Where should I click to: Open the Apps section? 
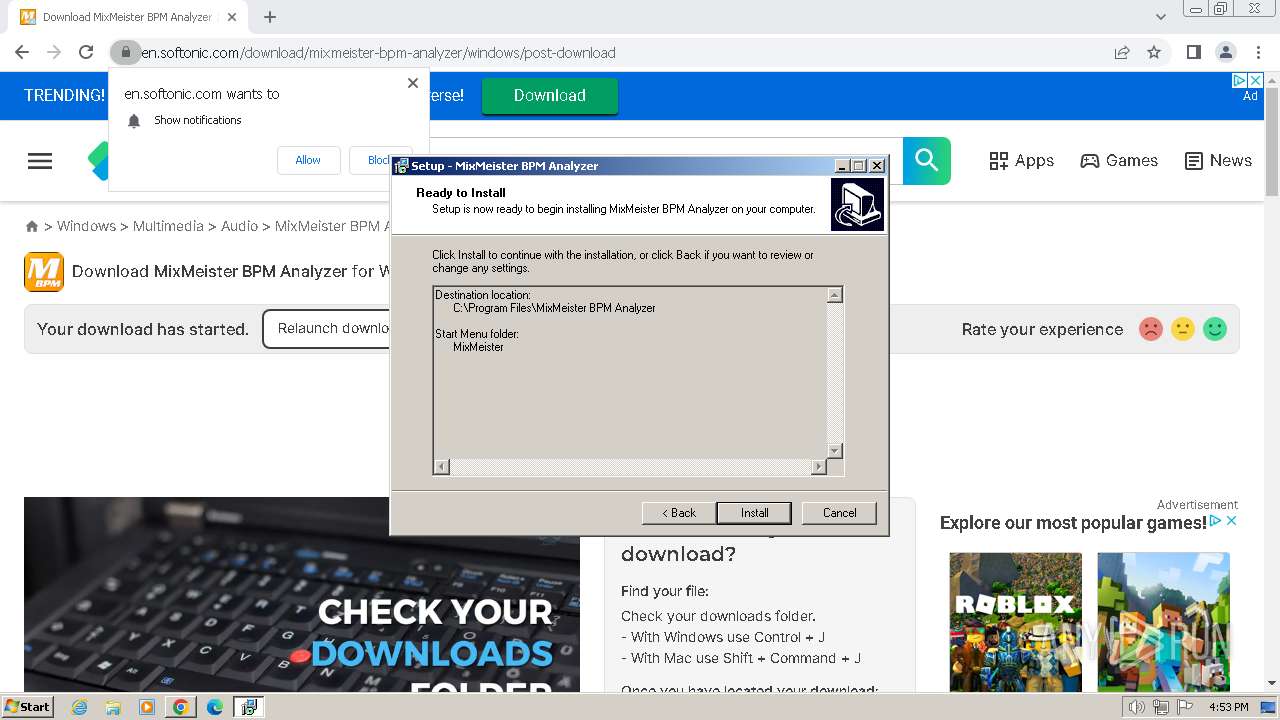click(x=1021, y=160)
